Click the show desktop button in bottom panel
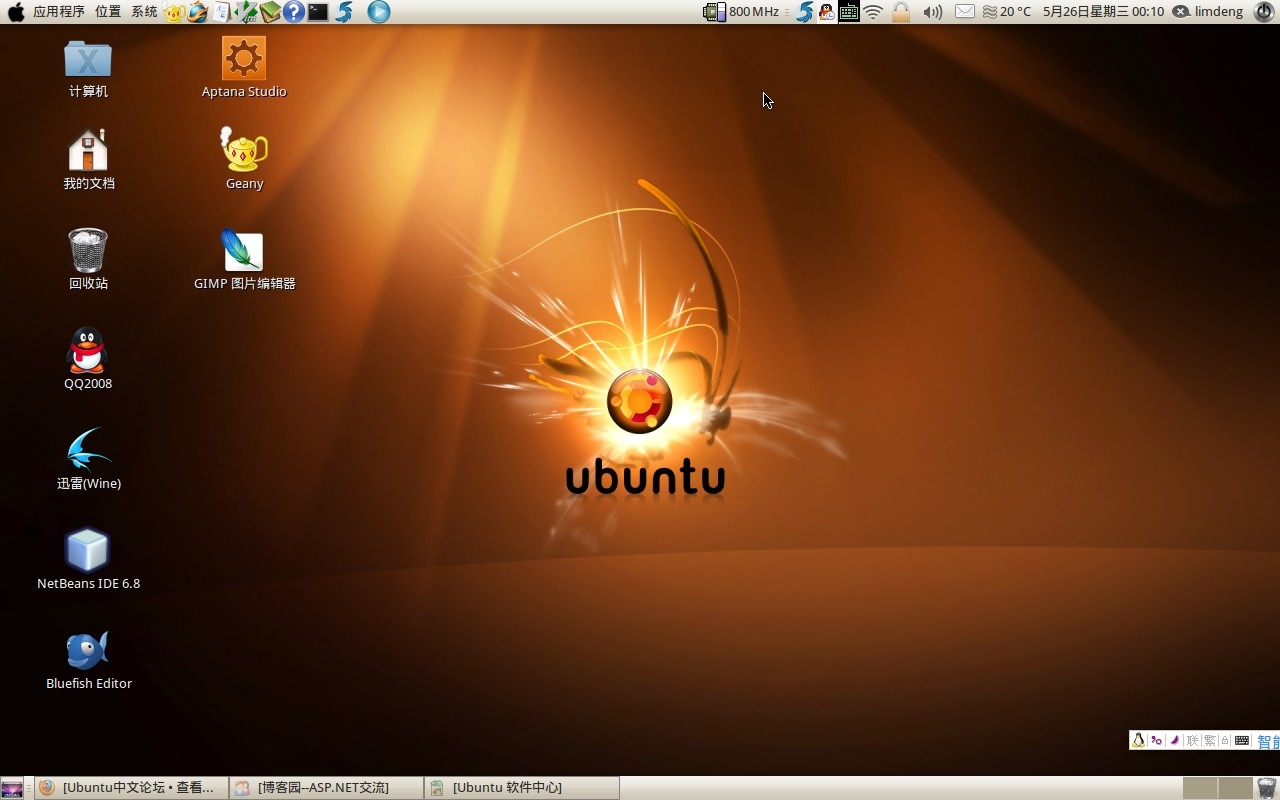 (12, 788)
